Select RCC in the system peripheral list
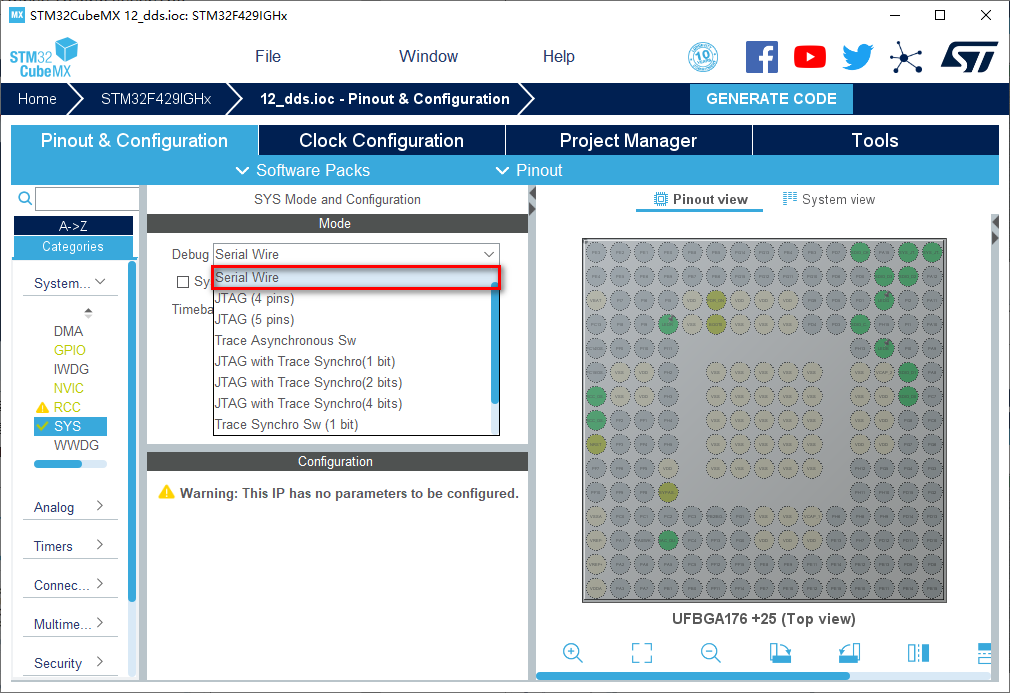This screenshot has height=693, width=1010. click(x=67, y=407)
